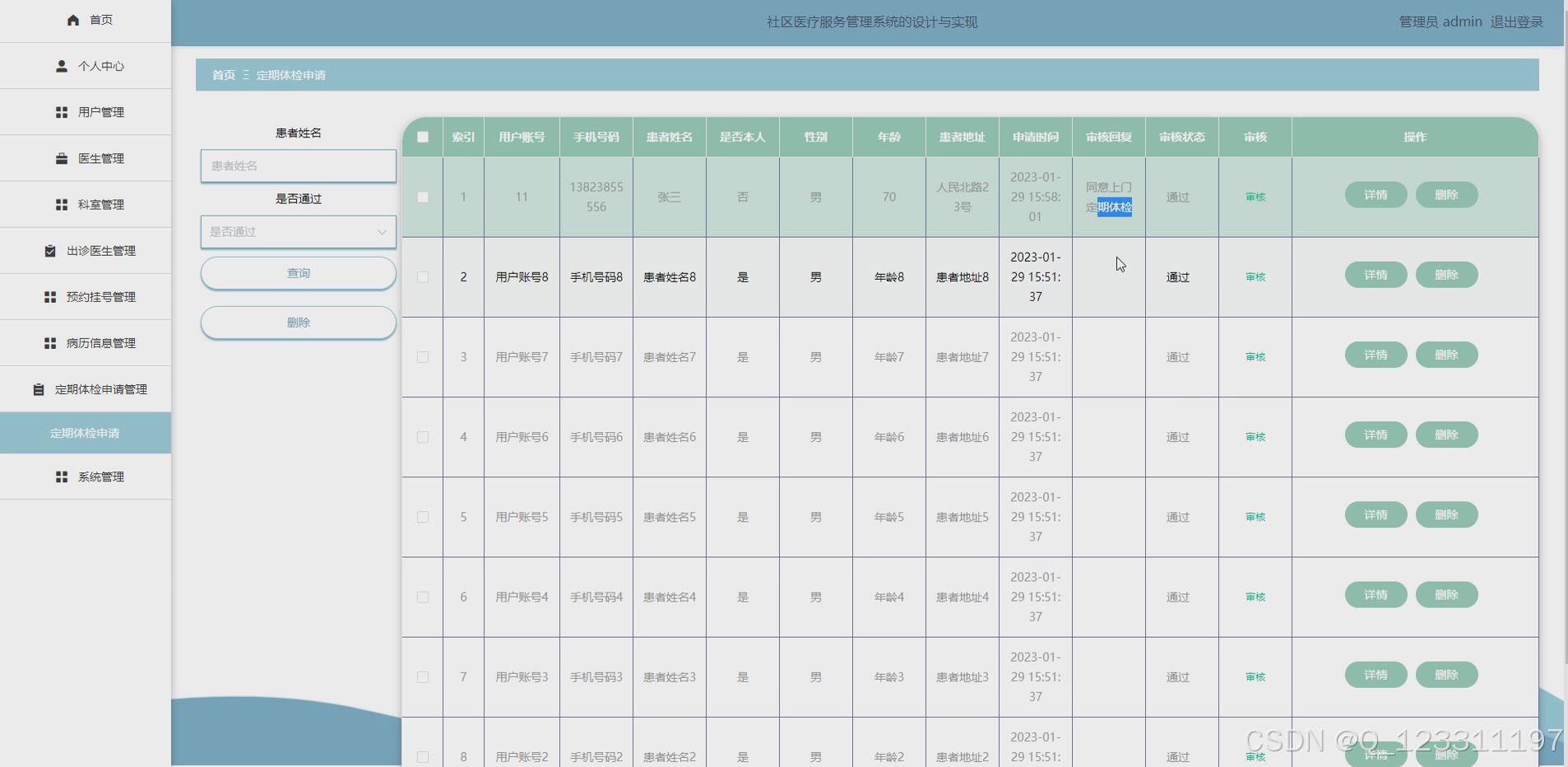Expand 预约挂号管理 menu text
Image resolution: width=1568 pixels, height=767 pixels.
101,296
